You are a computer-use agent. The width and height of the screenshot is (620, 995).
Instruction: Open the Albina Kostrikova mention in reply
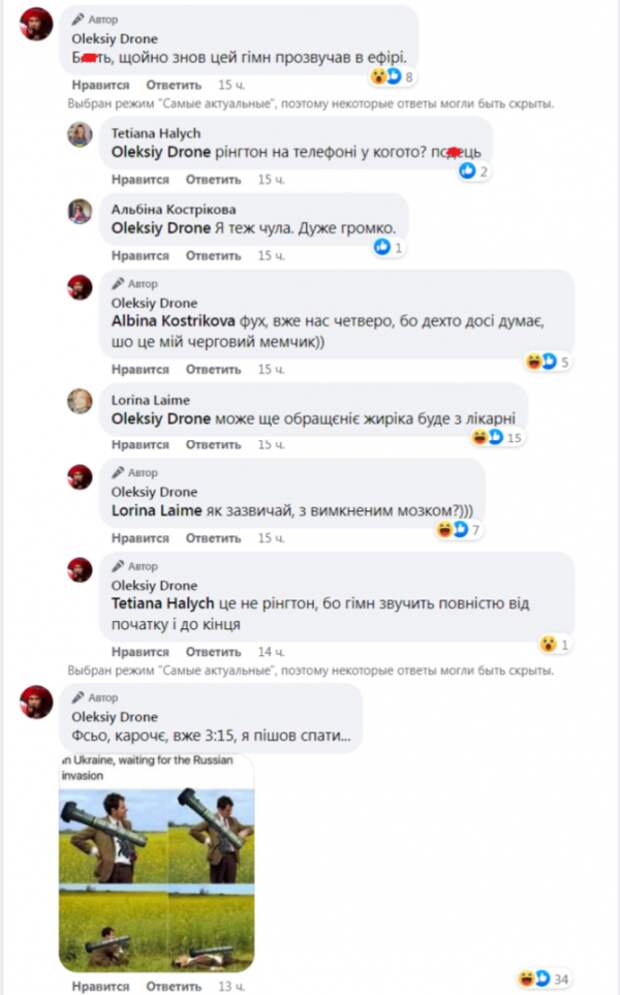point(173,321)
